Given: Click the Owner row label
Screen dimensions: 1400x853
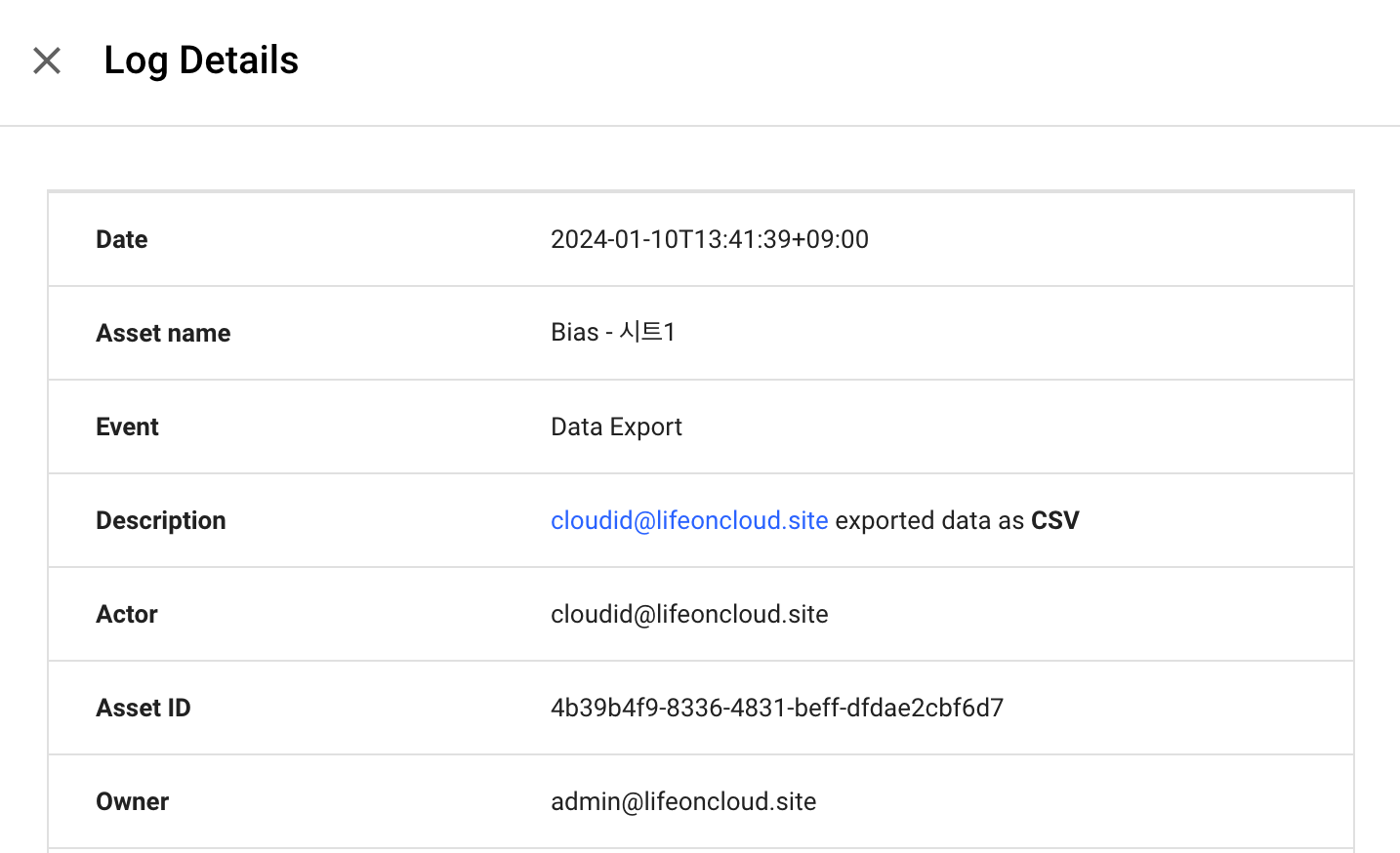Looking at the screenshot, I should pyautogui.click(x=133, y=801).
